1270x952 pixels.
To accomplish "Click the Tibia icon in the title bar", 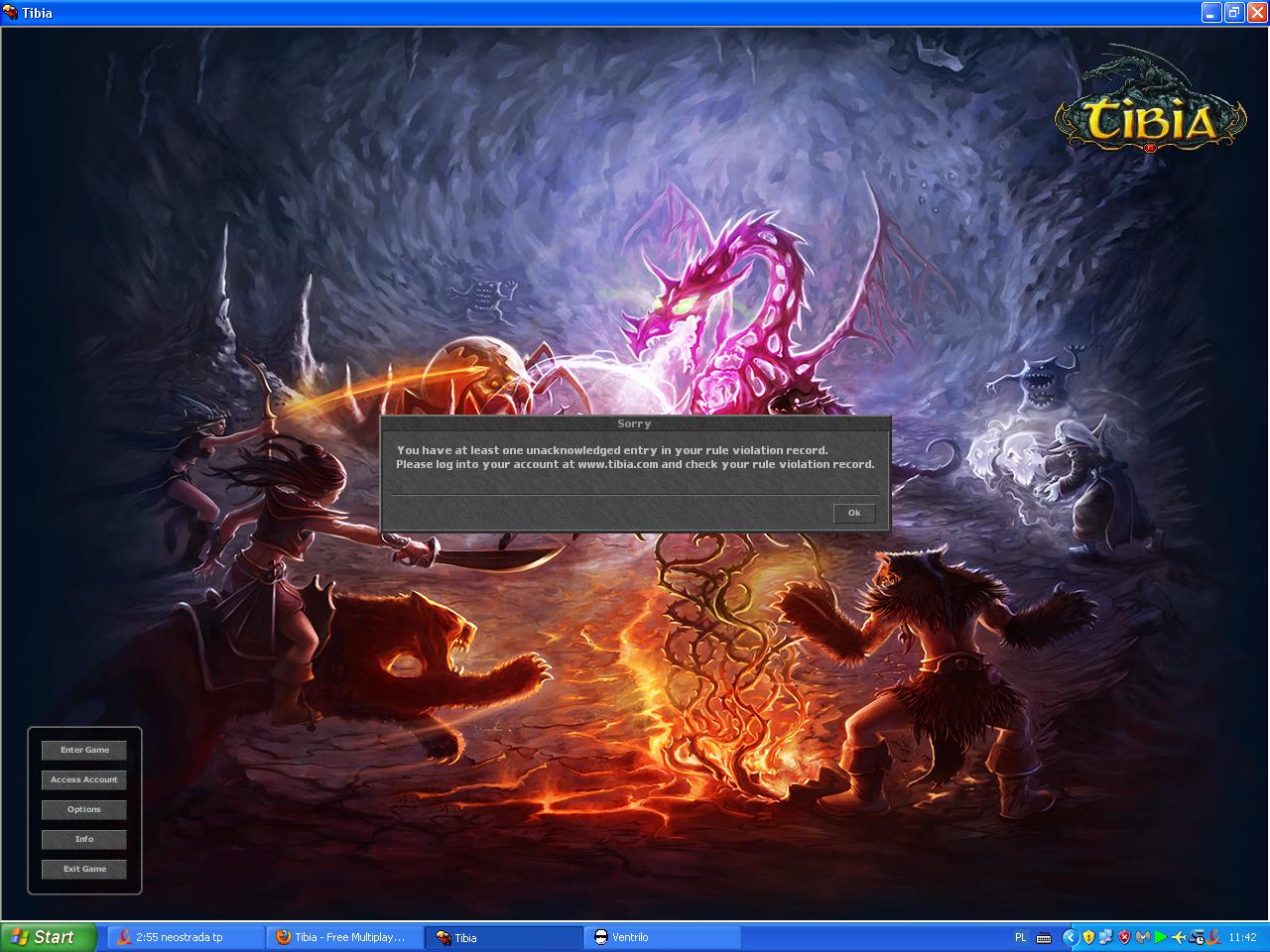I will click(x=11, y=13).
